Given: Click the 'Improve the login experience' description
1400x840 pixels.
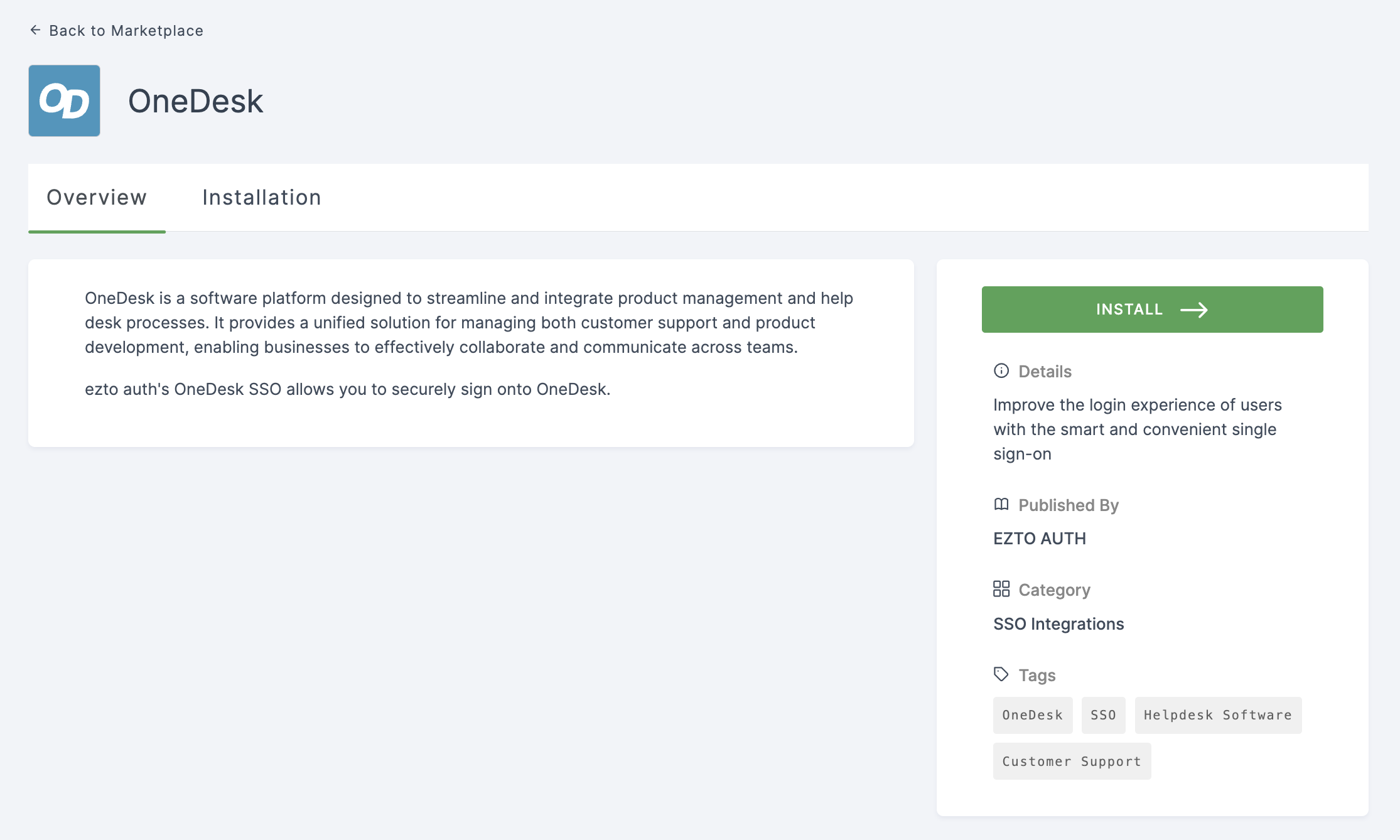Looking at the screenshot, I should (x=1138, y=429).
